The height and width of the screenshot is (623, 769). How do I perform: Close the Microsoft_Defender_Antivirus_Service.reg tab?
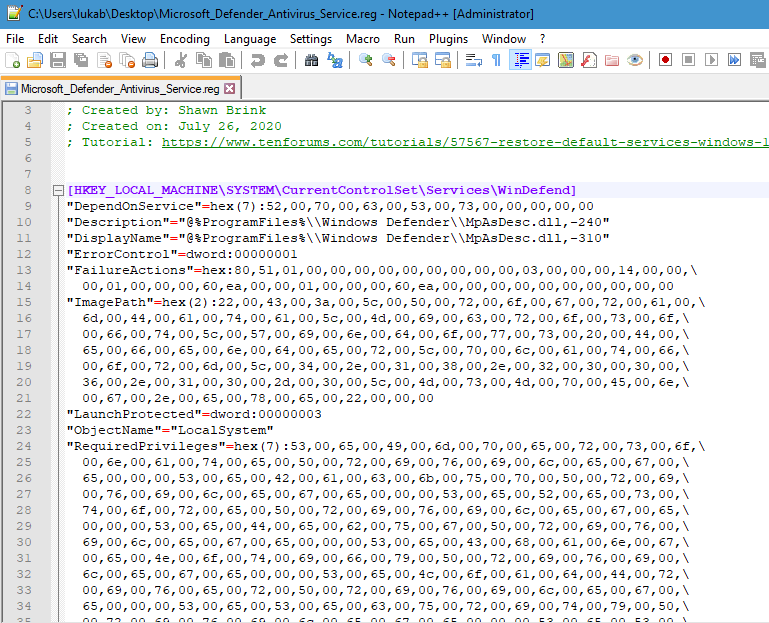230,89
